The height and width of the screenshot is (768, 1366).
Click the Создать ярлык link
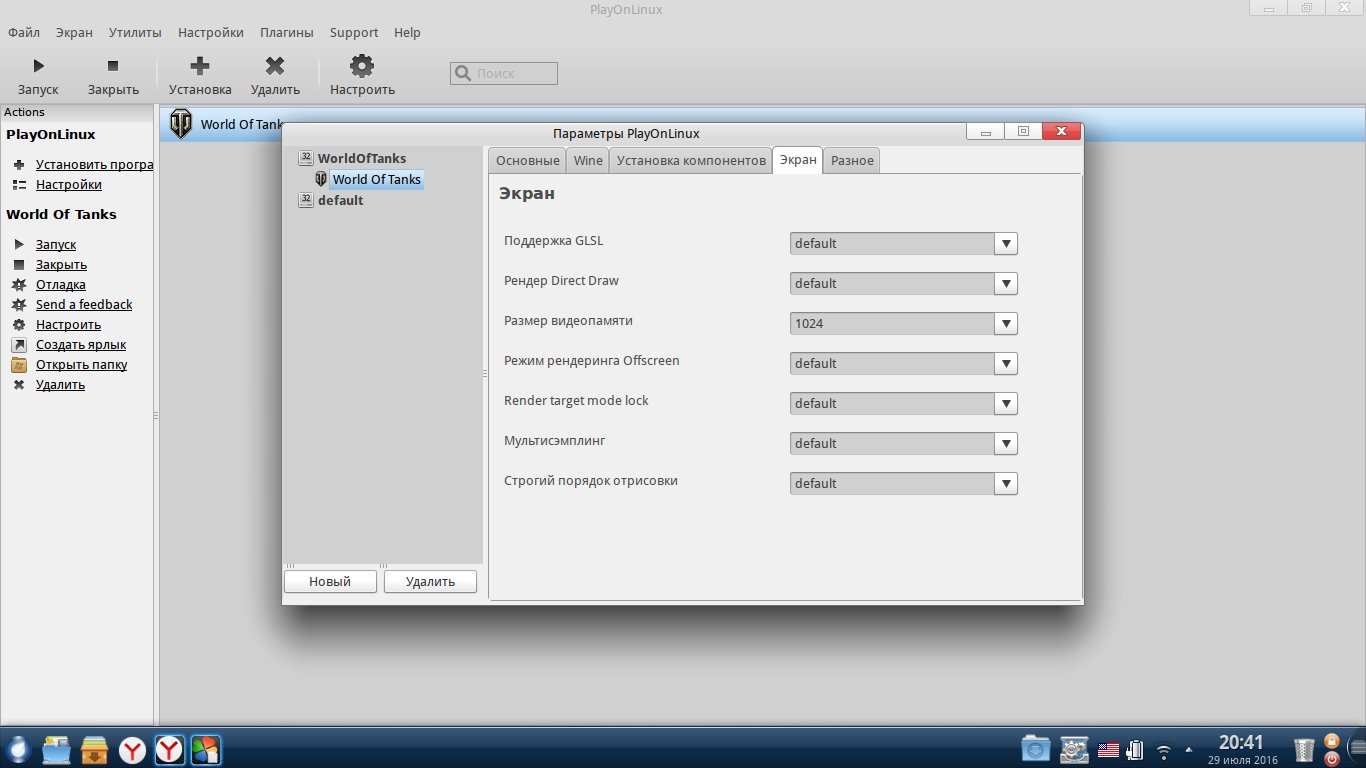81,345
